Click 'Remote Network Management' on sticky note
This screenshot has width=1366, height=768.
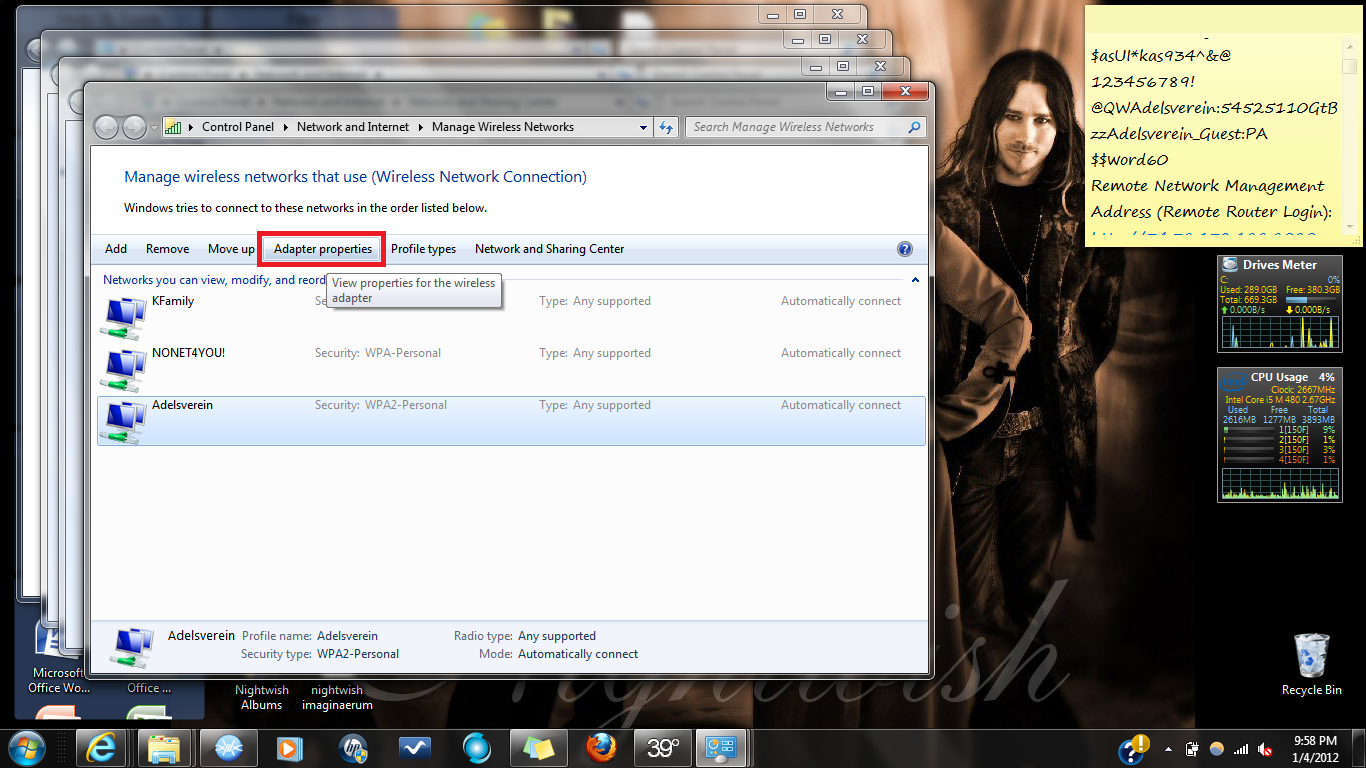click(1207, 186)
